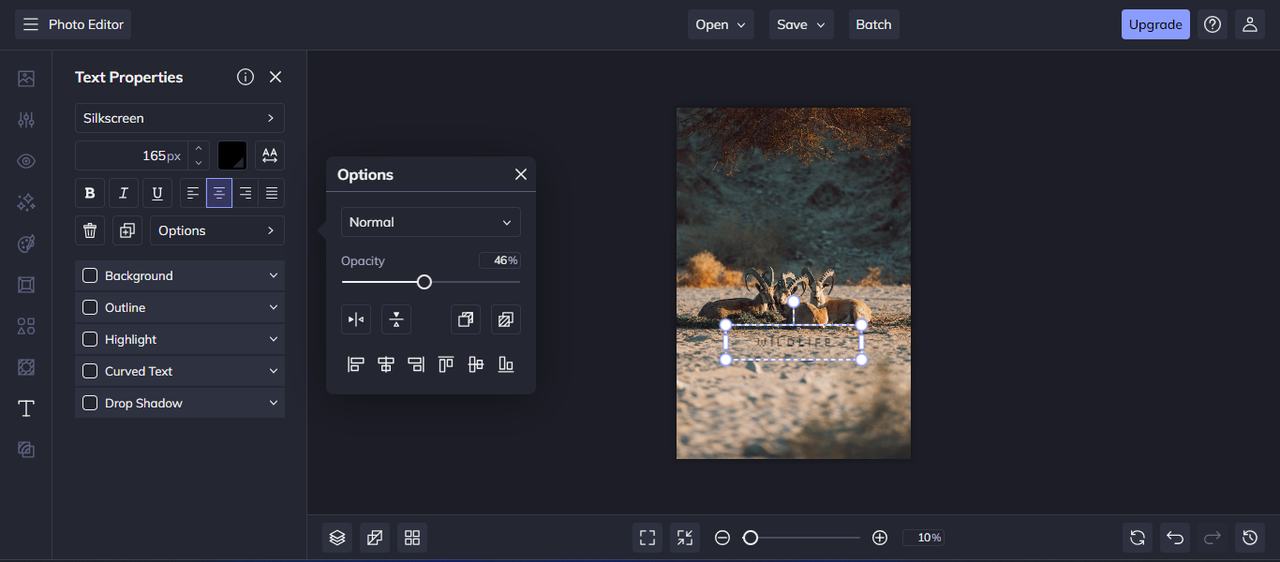Set text alignment to right
The width and height of the screenshot is (1280, 562).
click(x=245, y=193)
